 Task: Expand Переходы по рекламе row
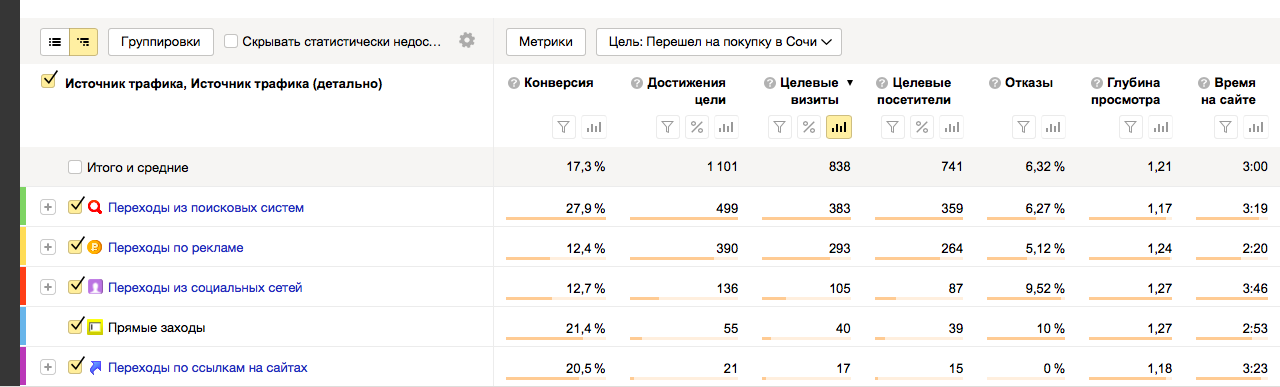47,247
